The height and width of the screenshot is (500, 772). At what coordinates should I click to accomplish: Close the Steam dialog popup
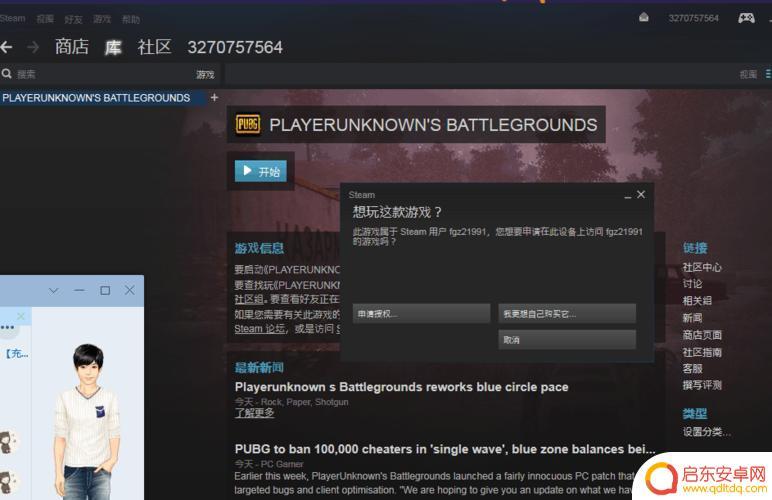(641, 194)
